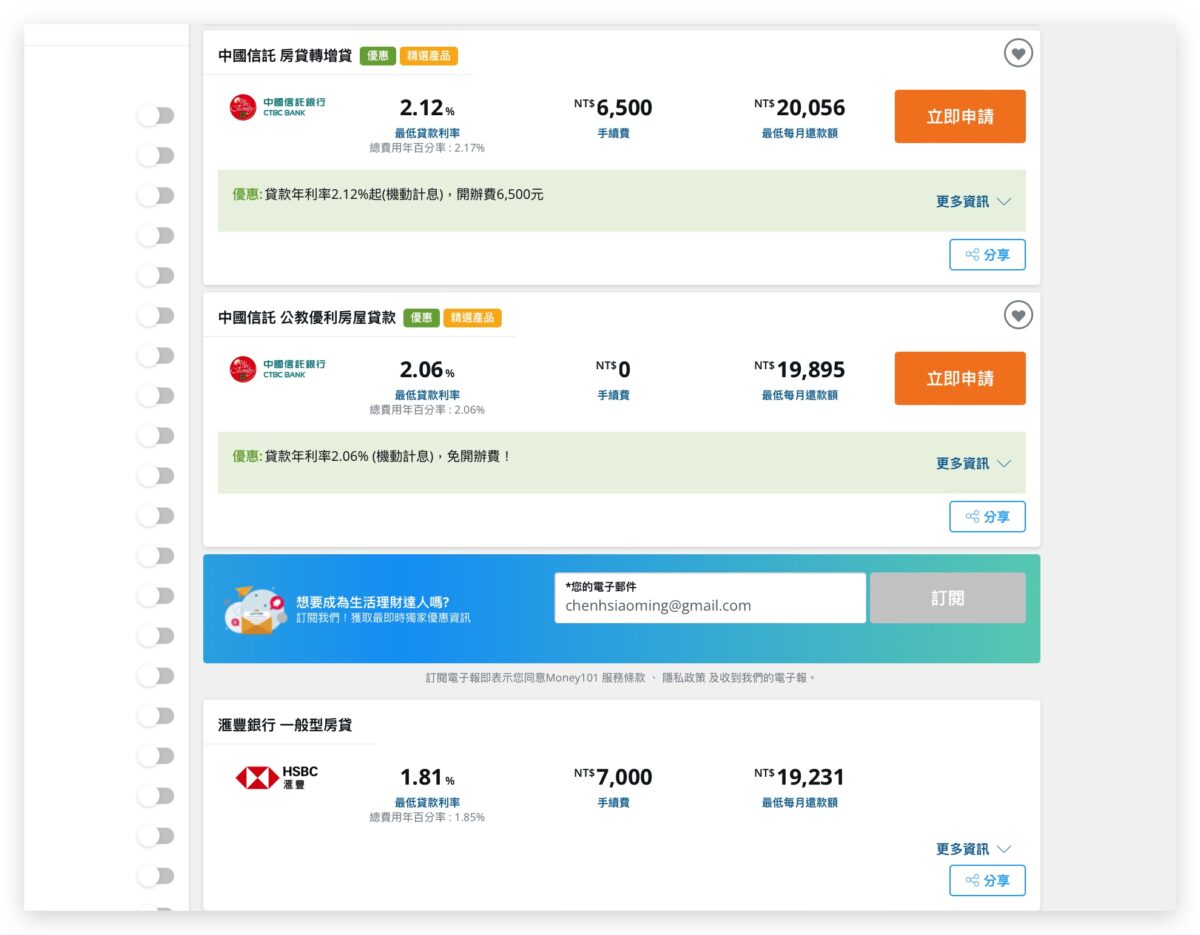Click share icon in 房貸轉增貸 card's 分享 button
Image resolution: width=1200 pixels, height=935 pixels.
coord(972,255)
